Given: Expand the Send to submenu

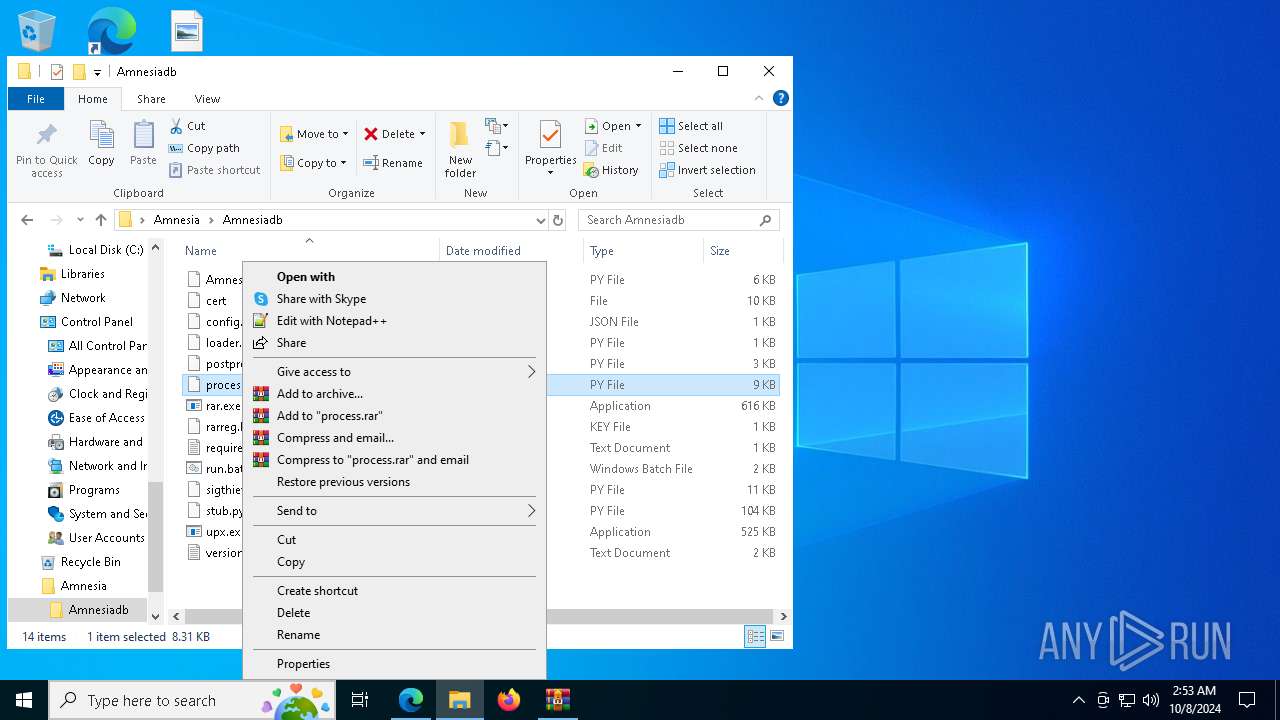Looking at the screenshot, I should (395, 511).
